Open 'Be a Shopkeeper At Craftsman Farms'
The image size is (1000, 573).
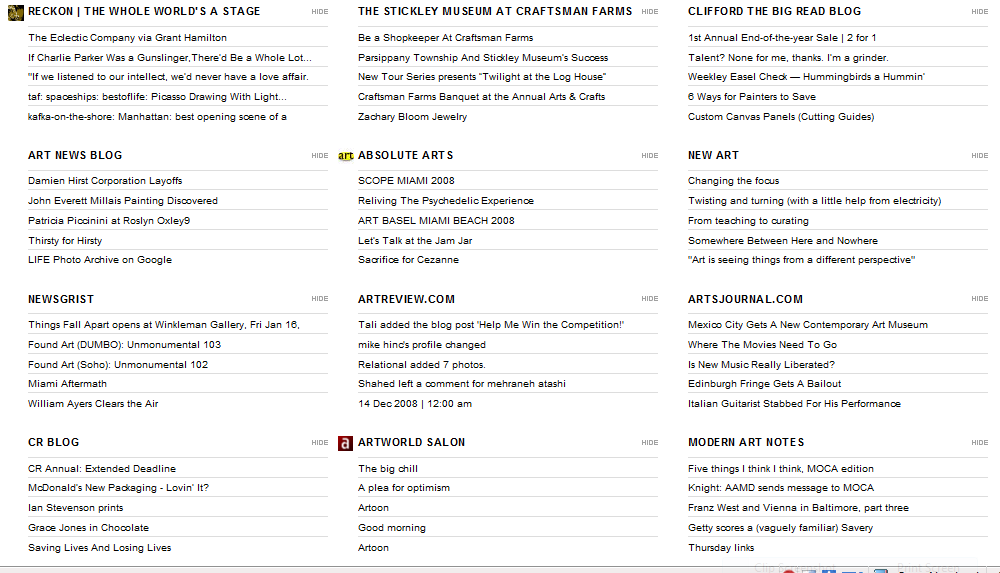[x=445, y=38]
